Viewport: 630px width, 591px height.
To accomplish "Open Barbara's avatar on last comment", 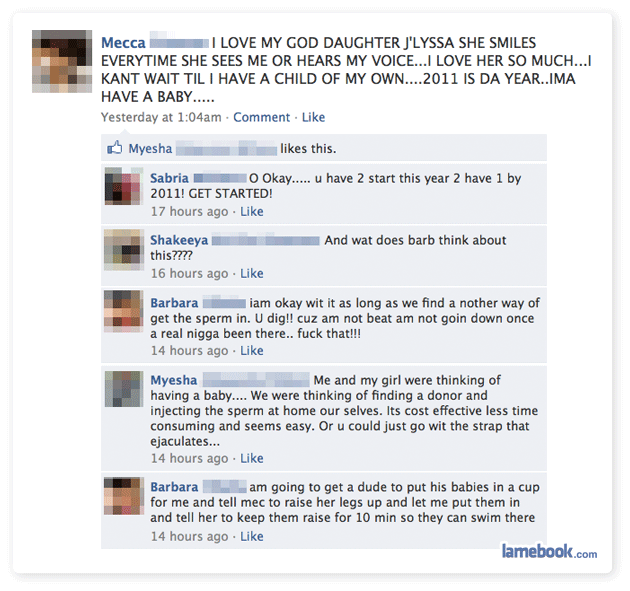I will pyautogui.click(x=124, y=496).
